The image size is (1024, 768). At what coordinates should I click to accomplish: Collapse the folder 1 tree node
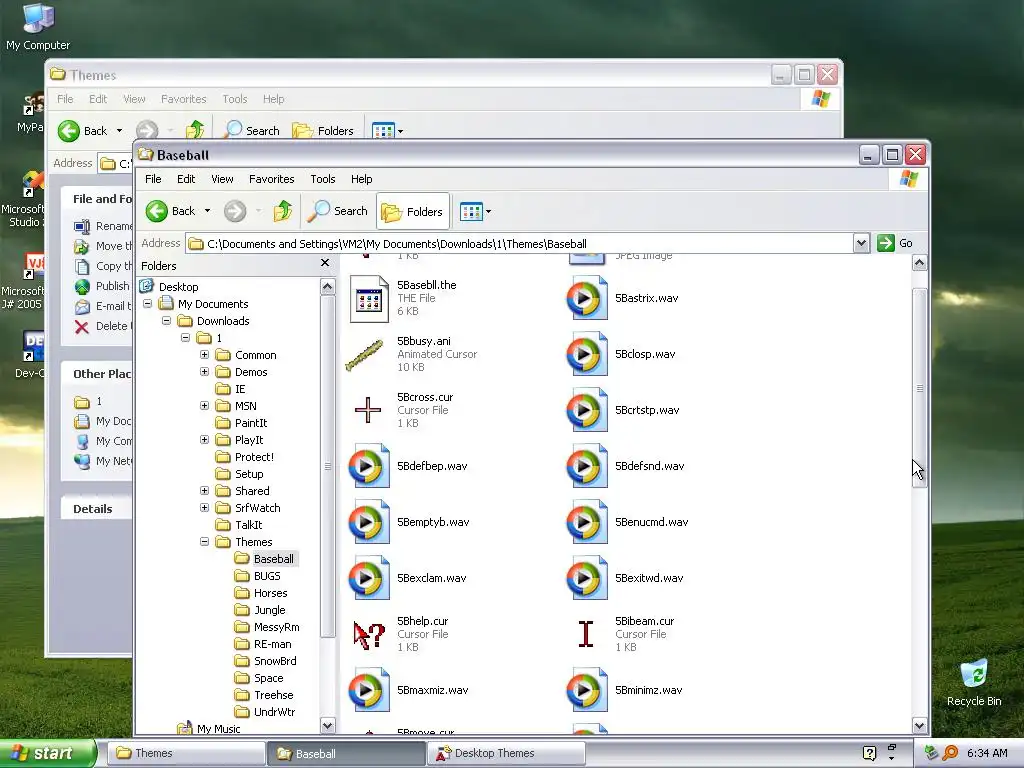185,338
